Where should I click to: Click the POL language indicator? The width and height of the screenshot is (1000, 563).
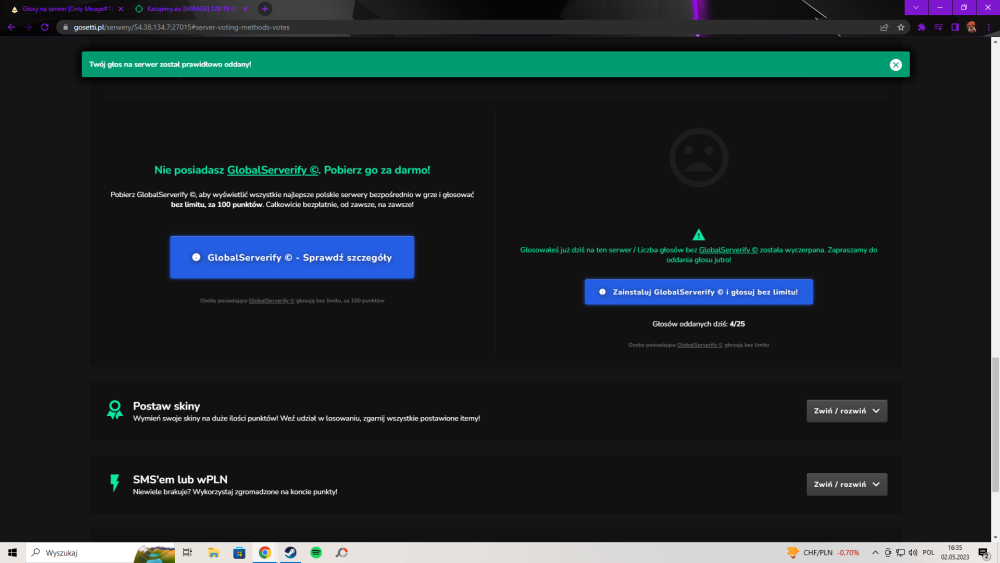click(928, 552)
